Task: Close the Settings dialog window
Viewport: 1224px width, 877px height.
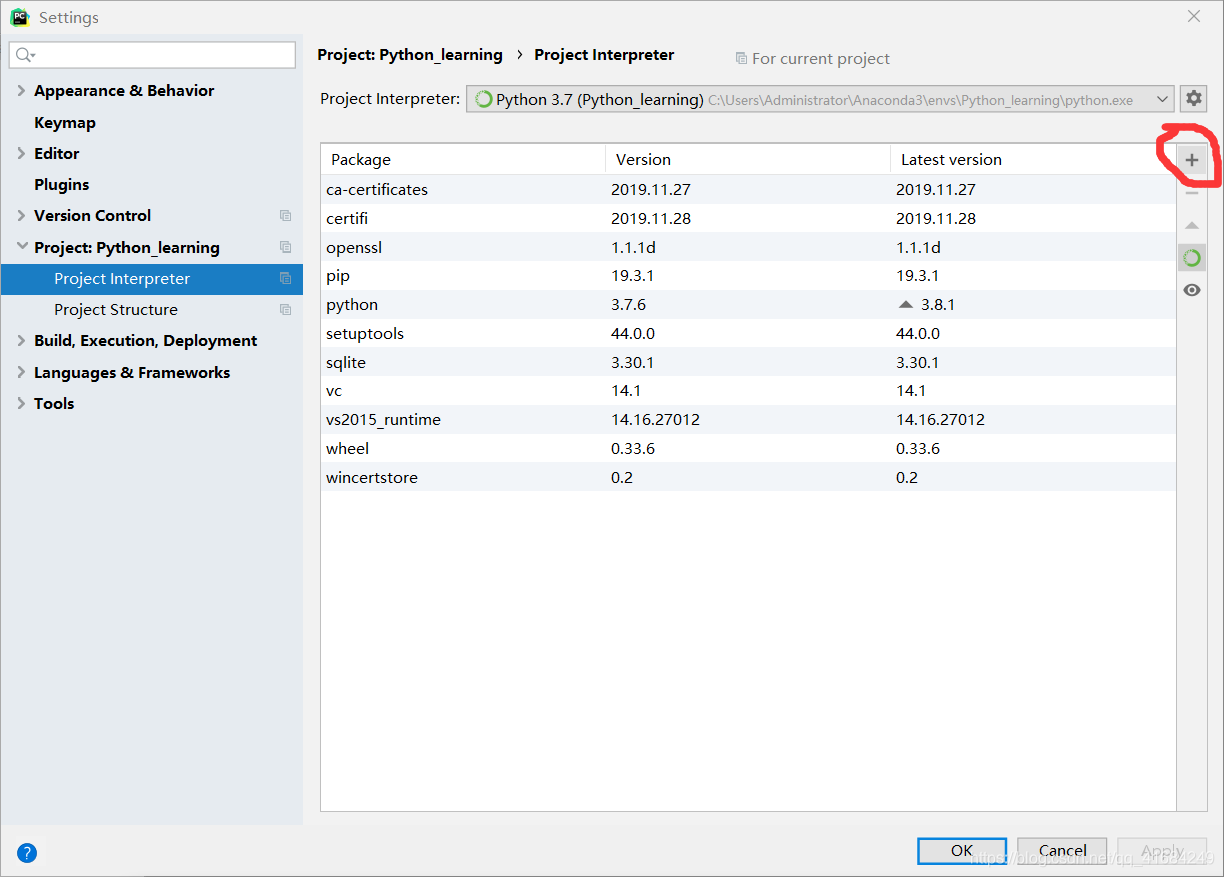Action: click(1194, 16)
